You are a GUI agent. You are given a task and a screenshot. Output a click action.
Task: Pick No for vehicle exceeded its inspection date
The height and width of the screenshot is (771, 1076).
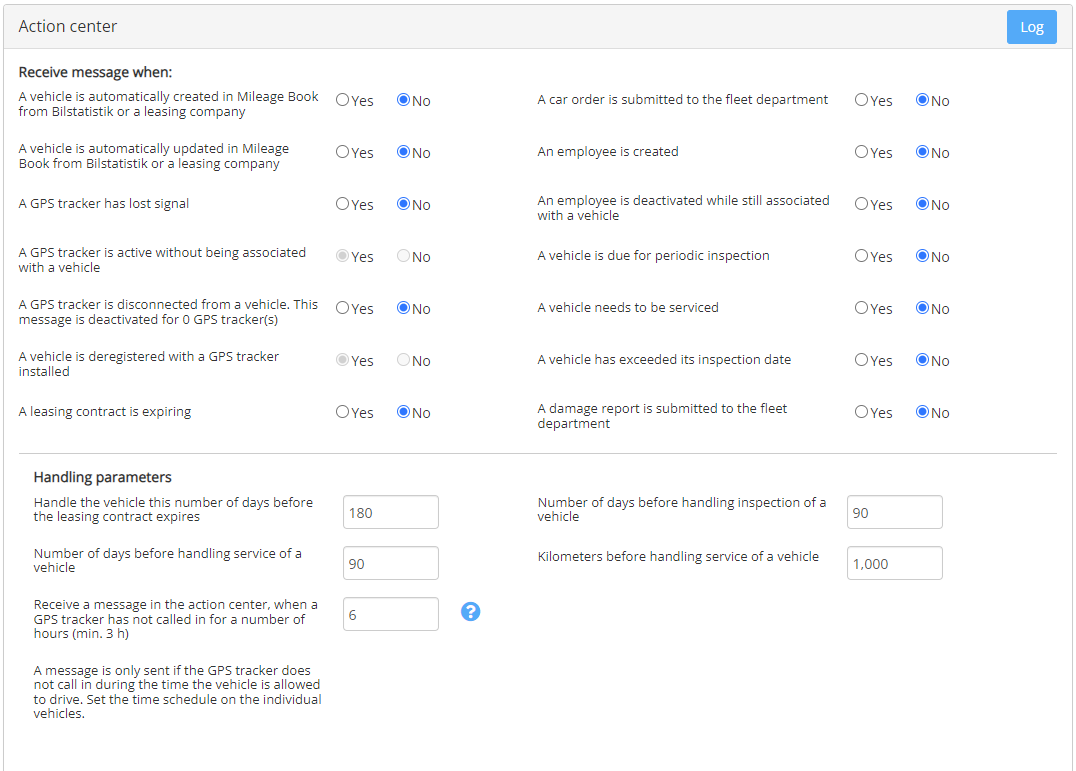[922, 360]
